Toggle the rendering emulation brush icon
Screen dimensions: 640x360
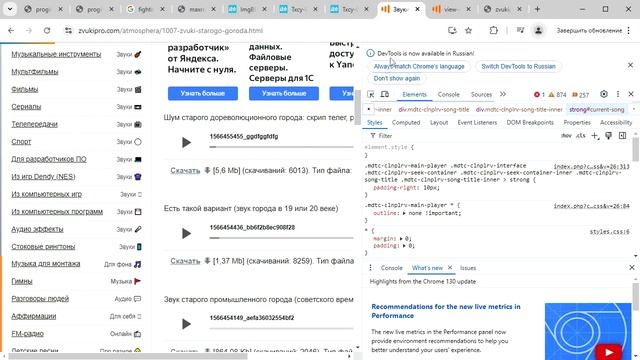[x=609, y=136]
